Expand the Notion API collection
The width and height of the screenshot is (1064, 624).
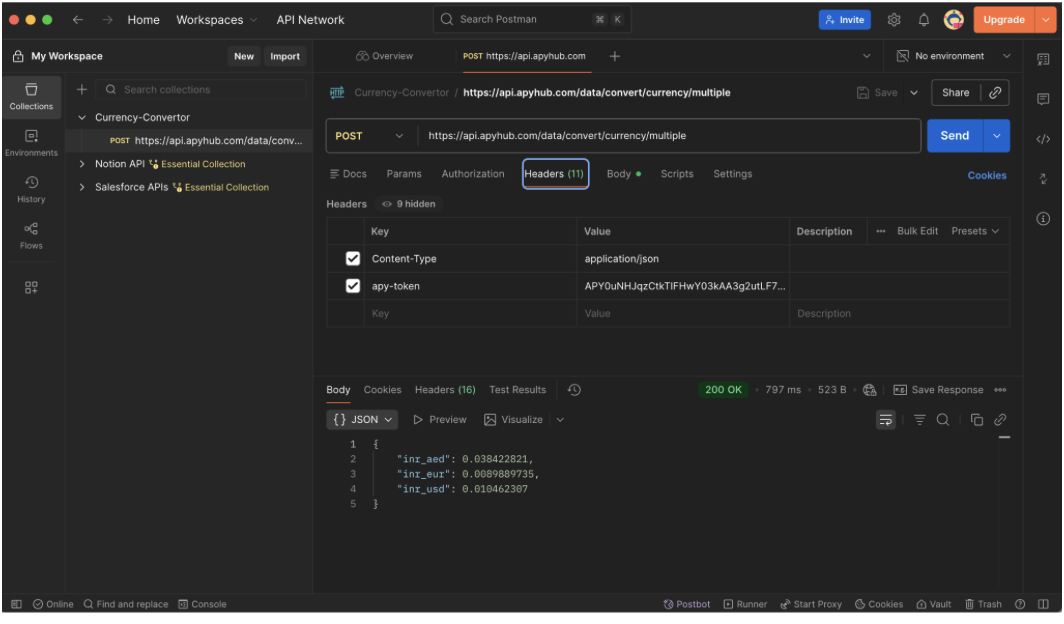(82, 164)
